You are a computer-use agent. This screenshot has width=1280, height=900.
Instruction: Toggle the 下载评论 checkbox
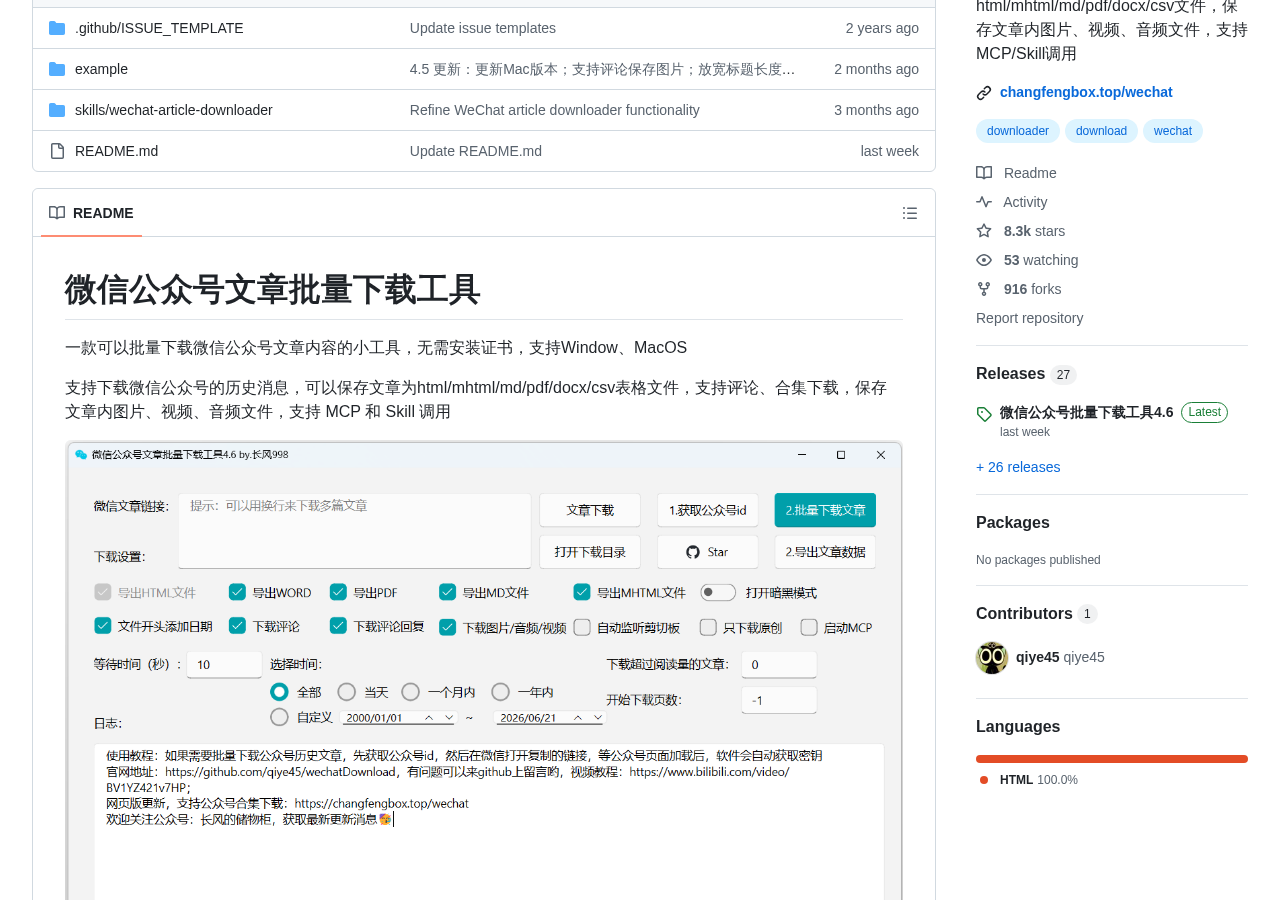(x=237, y=626)
